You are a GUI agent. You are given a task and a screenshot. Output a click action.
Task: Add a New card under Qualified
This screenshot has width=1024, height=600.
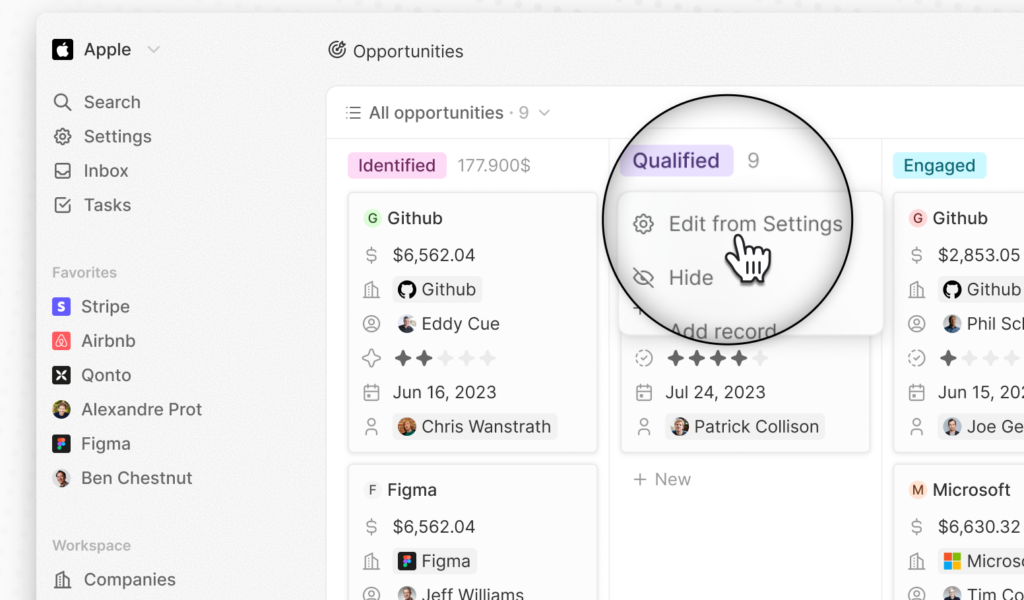pyautogui.click(x=662, y=479)
